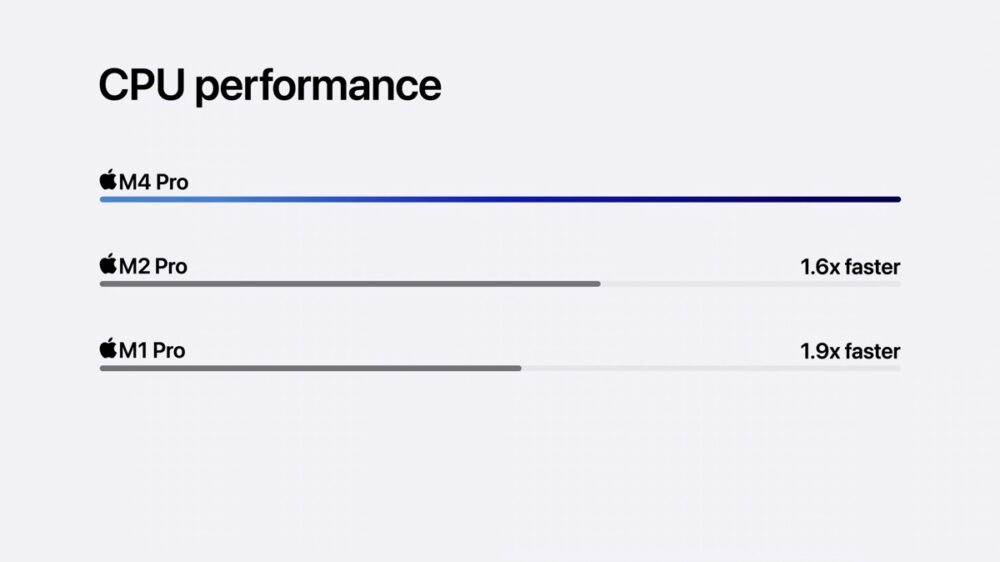The image size is (1000, 562).
Task: Click the "1.9x faster" comparison text
Action: click(x=850, y=351)
